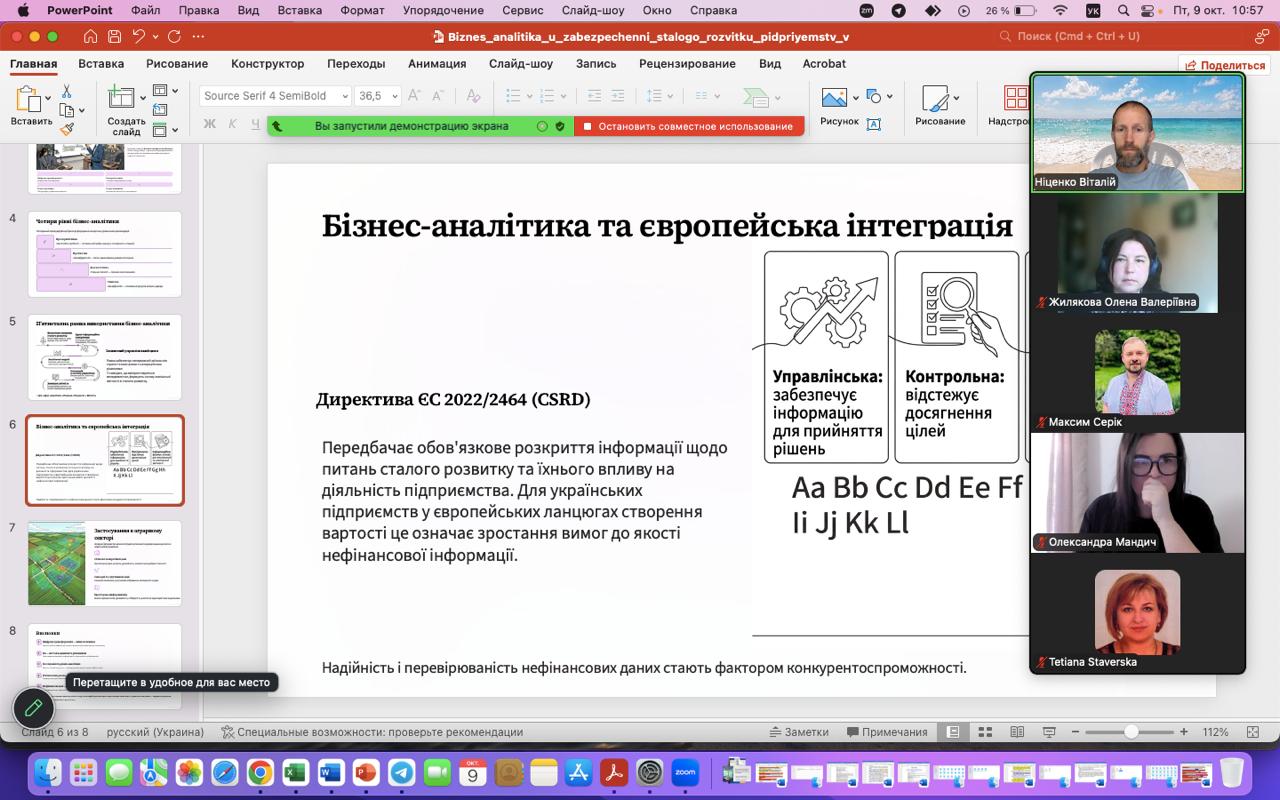This screenshot has height=800, width=1280.
Task: Click the Clear formatting icon
Action: (474, 96)
